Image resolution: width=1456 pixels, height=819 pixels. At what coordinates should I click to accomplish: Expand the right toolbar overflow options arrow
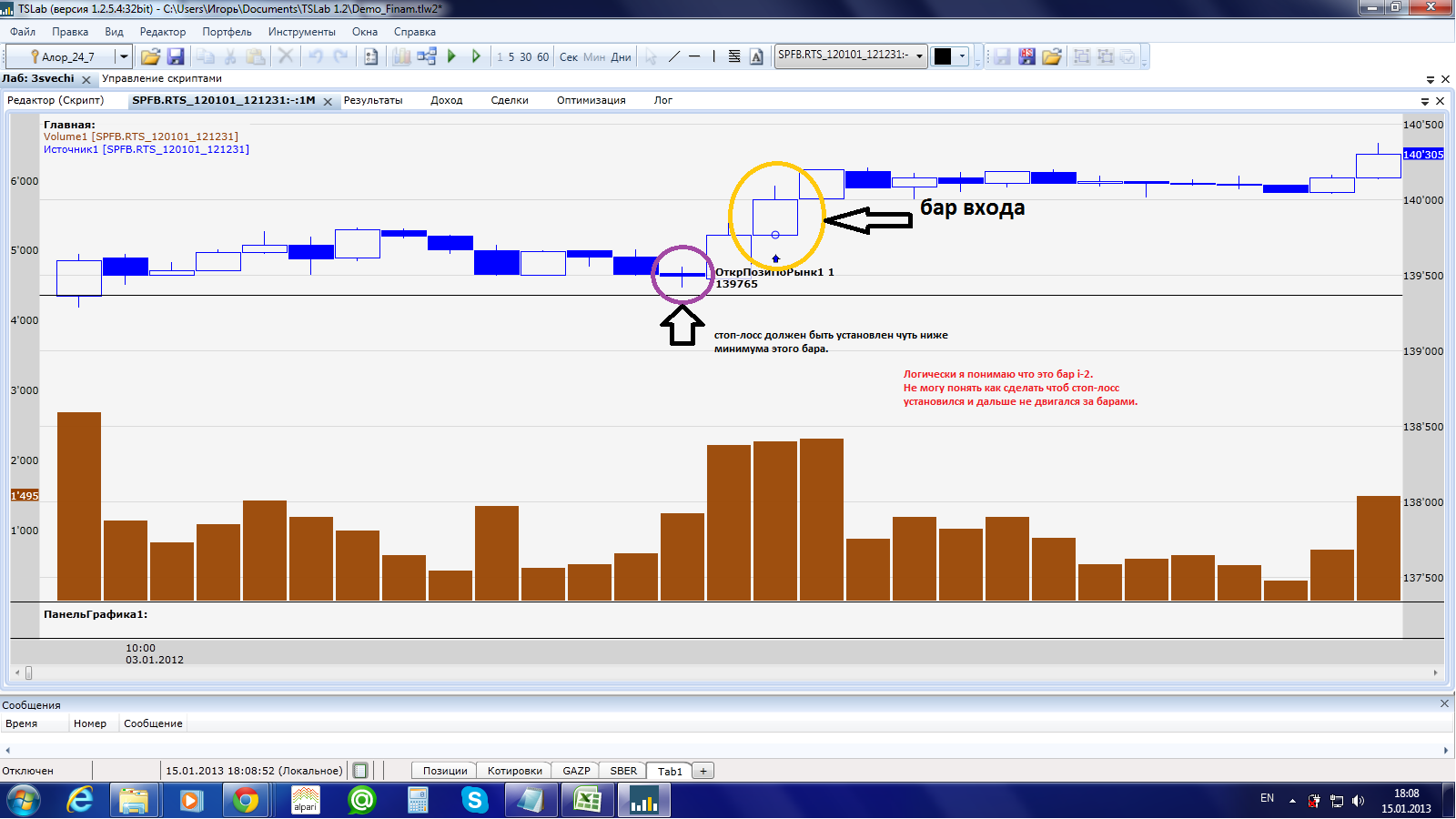tap(1145, 56)
